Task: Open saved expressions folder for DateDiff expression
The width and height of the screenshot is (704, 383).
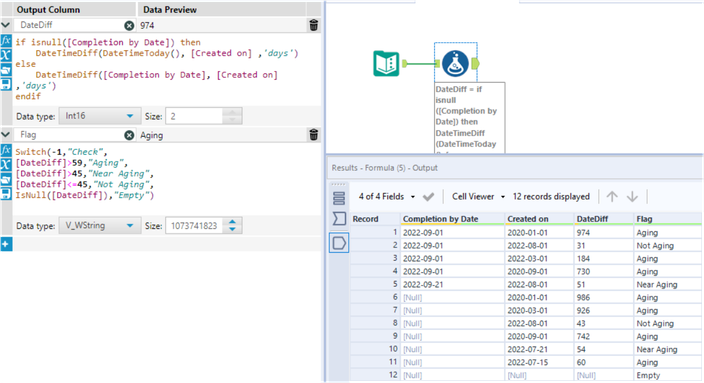Action: tap(6, 70)
